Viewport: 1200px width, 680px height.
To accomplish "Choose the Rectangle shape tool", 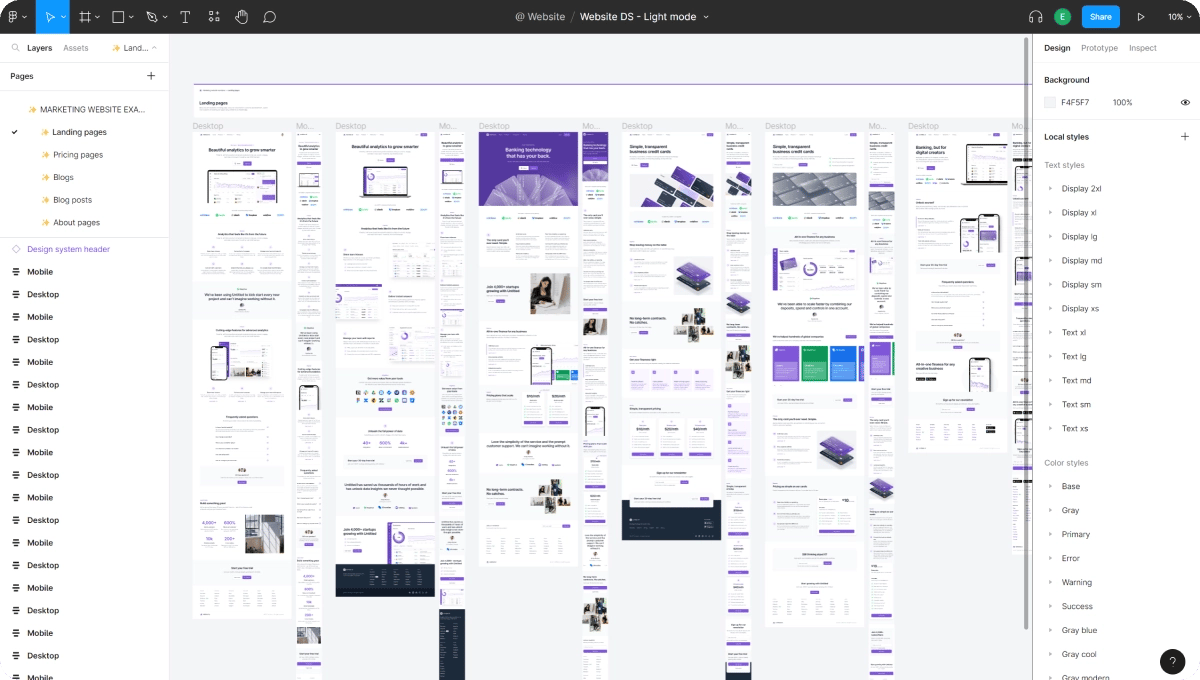I will point(117,17).
